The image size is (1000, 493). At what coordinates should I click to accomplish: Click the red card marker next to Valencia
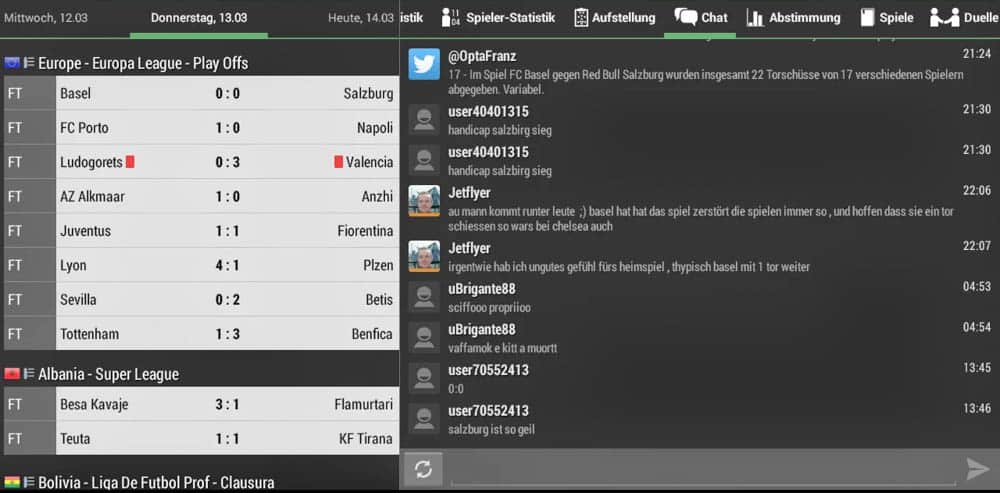click(x=339, y=162)
